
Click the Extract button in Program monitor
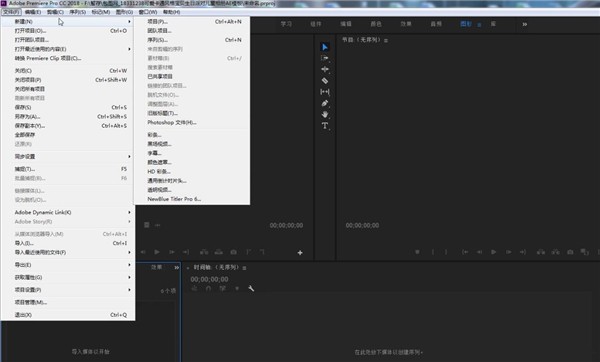[555, 252]
